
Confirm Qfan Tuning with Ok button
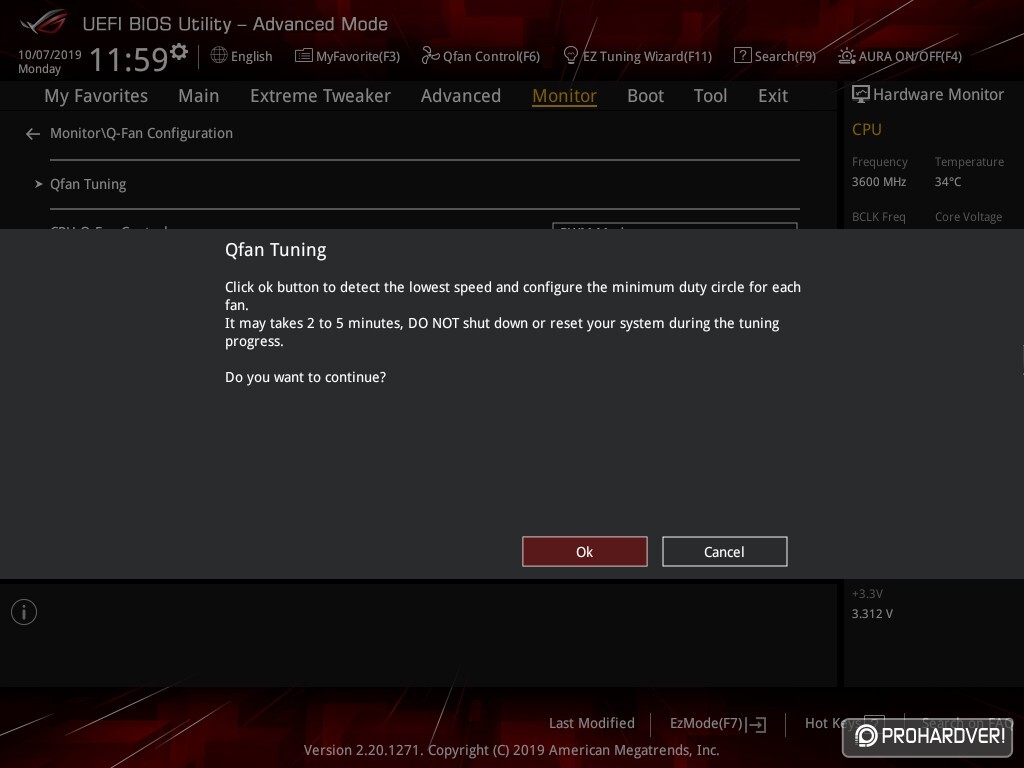coord(584,552)
